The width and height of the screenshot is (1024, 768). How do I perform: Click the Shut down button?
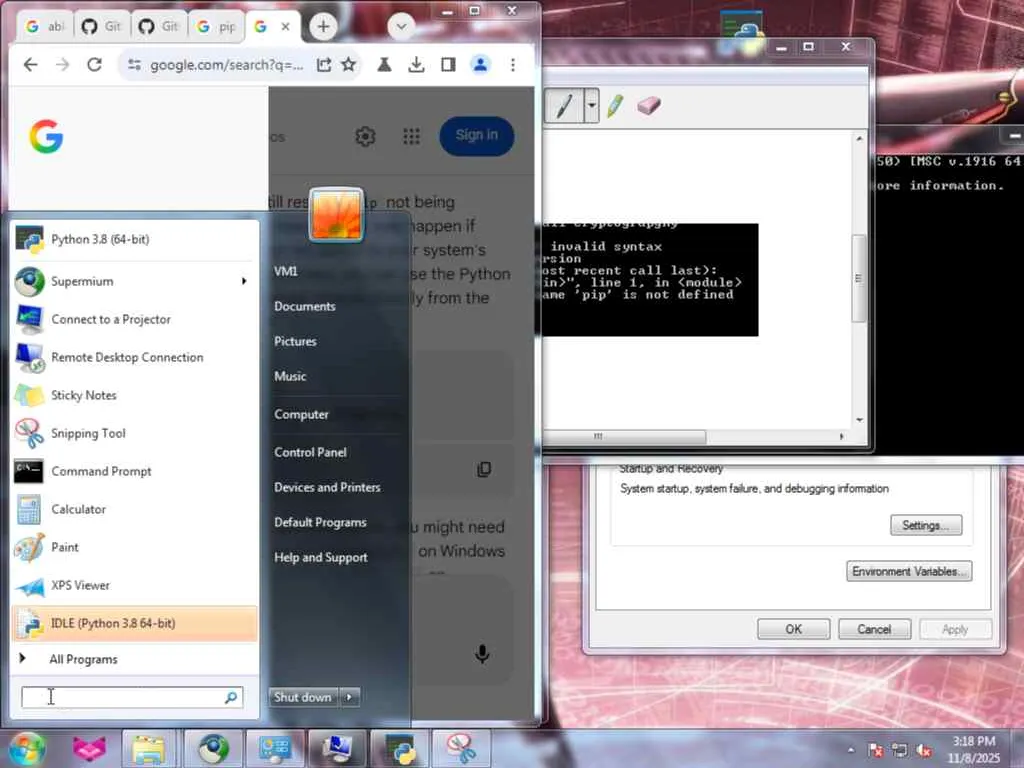[303, 697]
